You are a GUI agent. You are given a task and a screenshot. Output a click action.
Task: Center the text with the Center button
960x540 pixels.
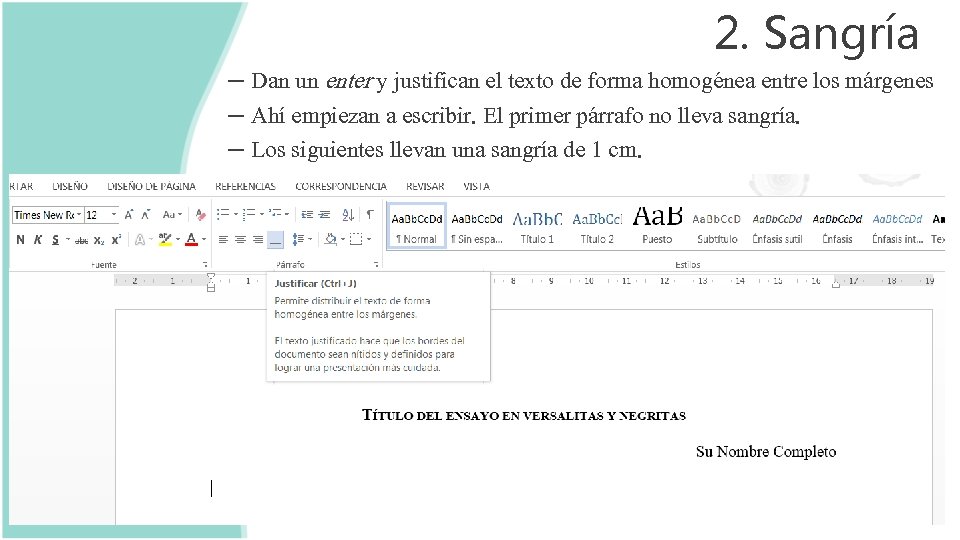(241, 239)
